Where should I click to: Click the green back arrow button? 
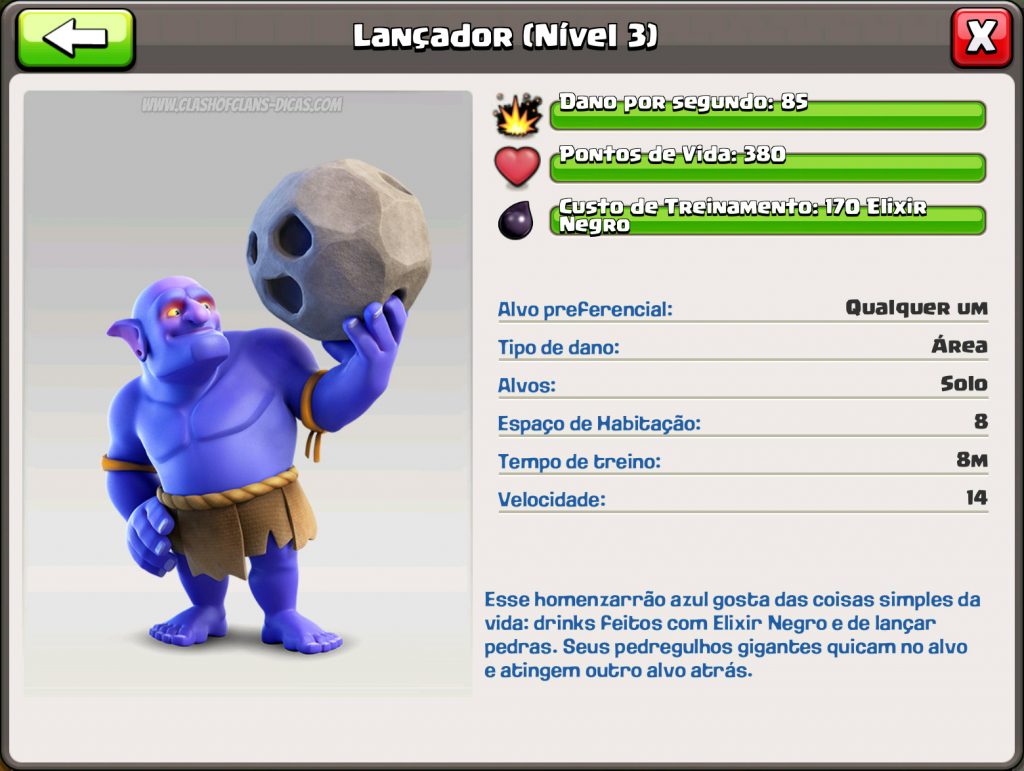click(x=76, y=38)
